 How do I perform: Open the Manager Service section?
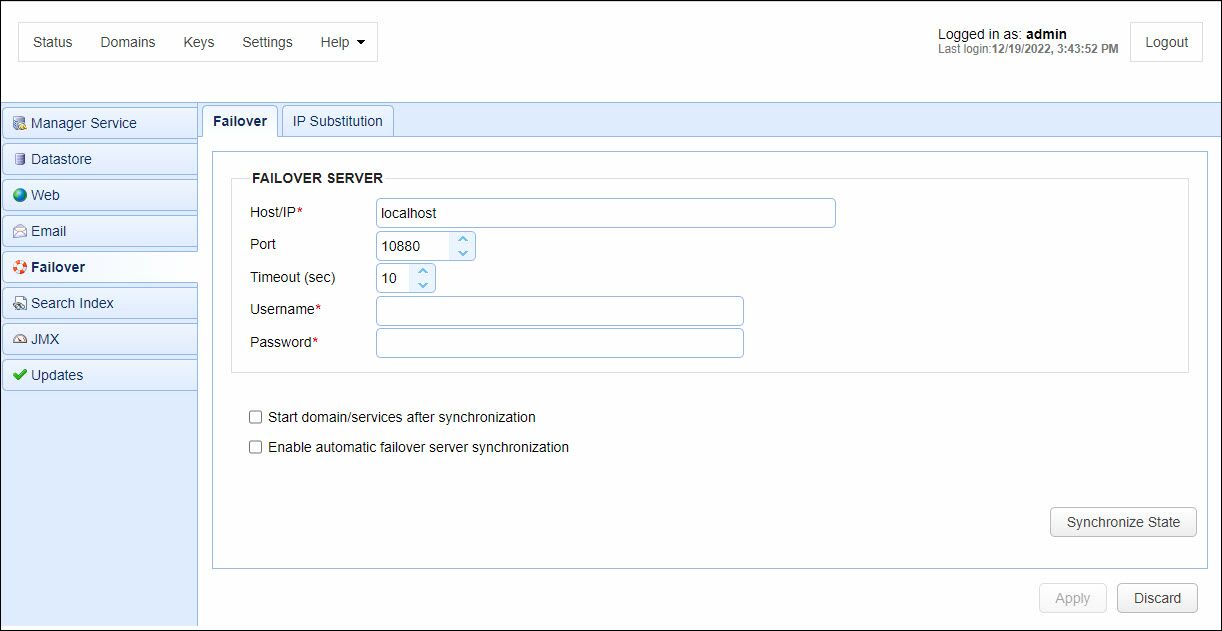pyautogui.click(x=100, y=123)
